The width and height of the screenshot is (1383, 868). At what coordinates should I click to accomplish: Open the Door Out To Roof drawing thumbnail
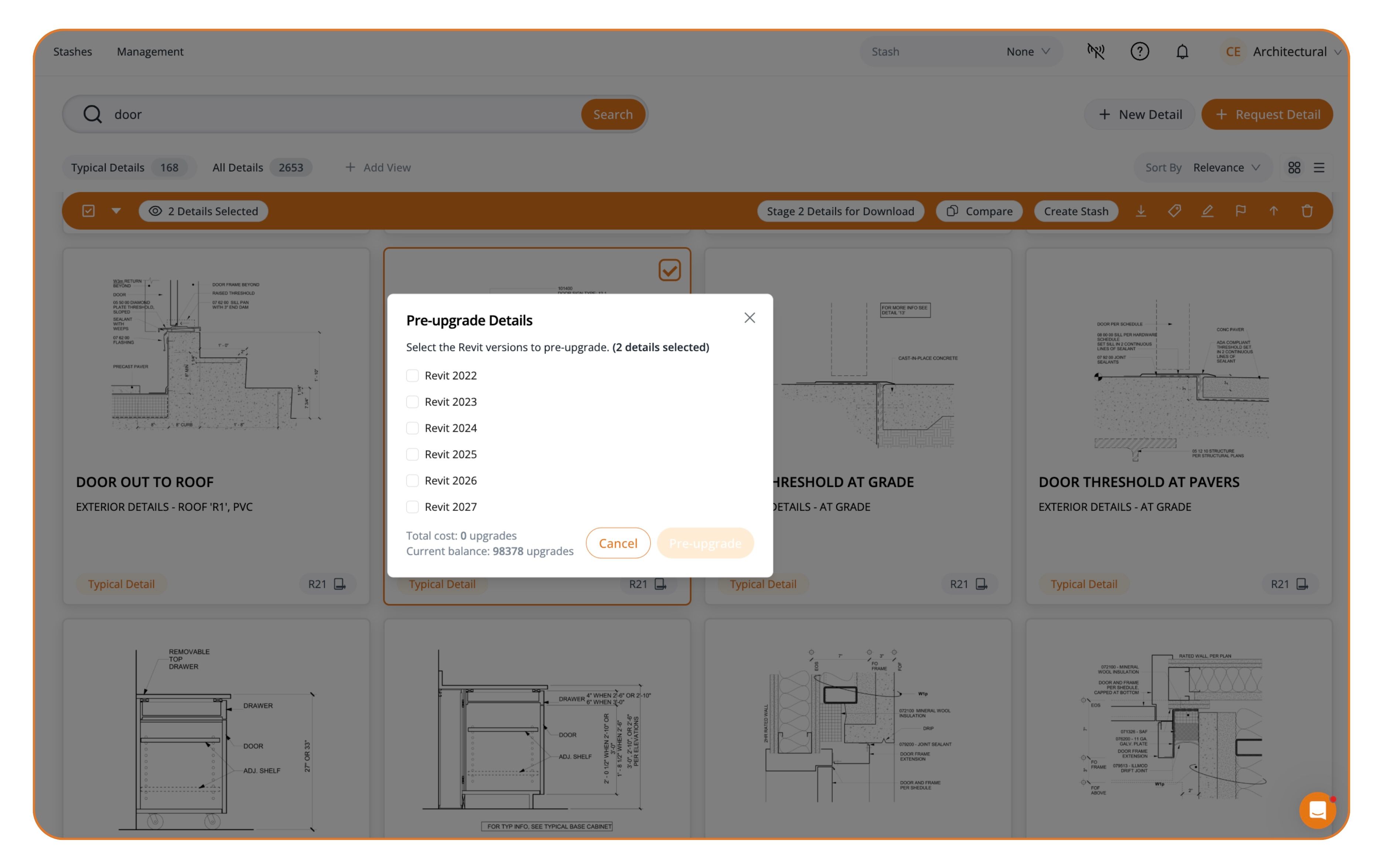216,355
